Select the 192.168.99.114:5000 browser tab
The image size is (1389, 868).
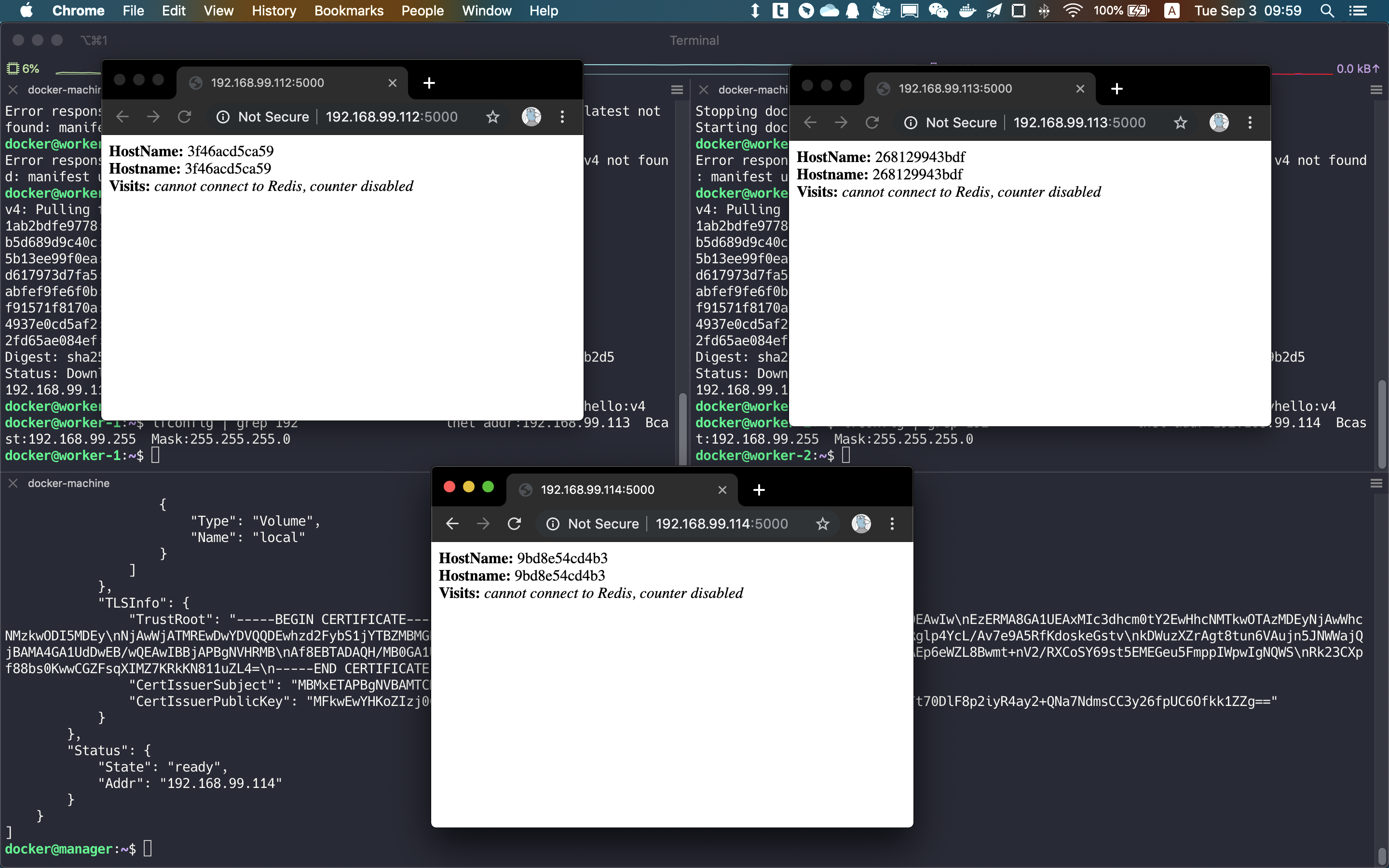tap(597, 489)
